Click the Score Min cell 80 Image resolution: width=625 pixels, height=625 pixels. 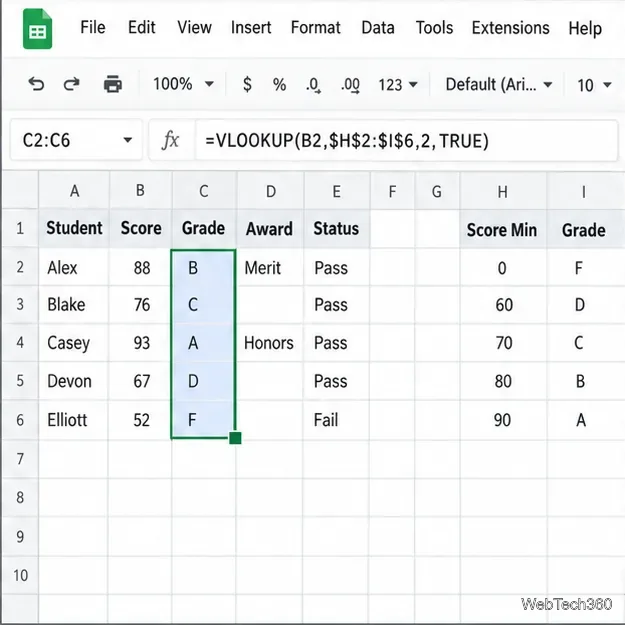(503, 381)
